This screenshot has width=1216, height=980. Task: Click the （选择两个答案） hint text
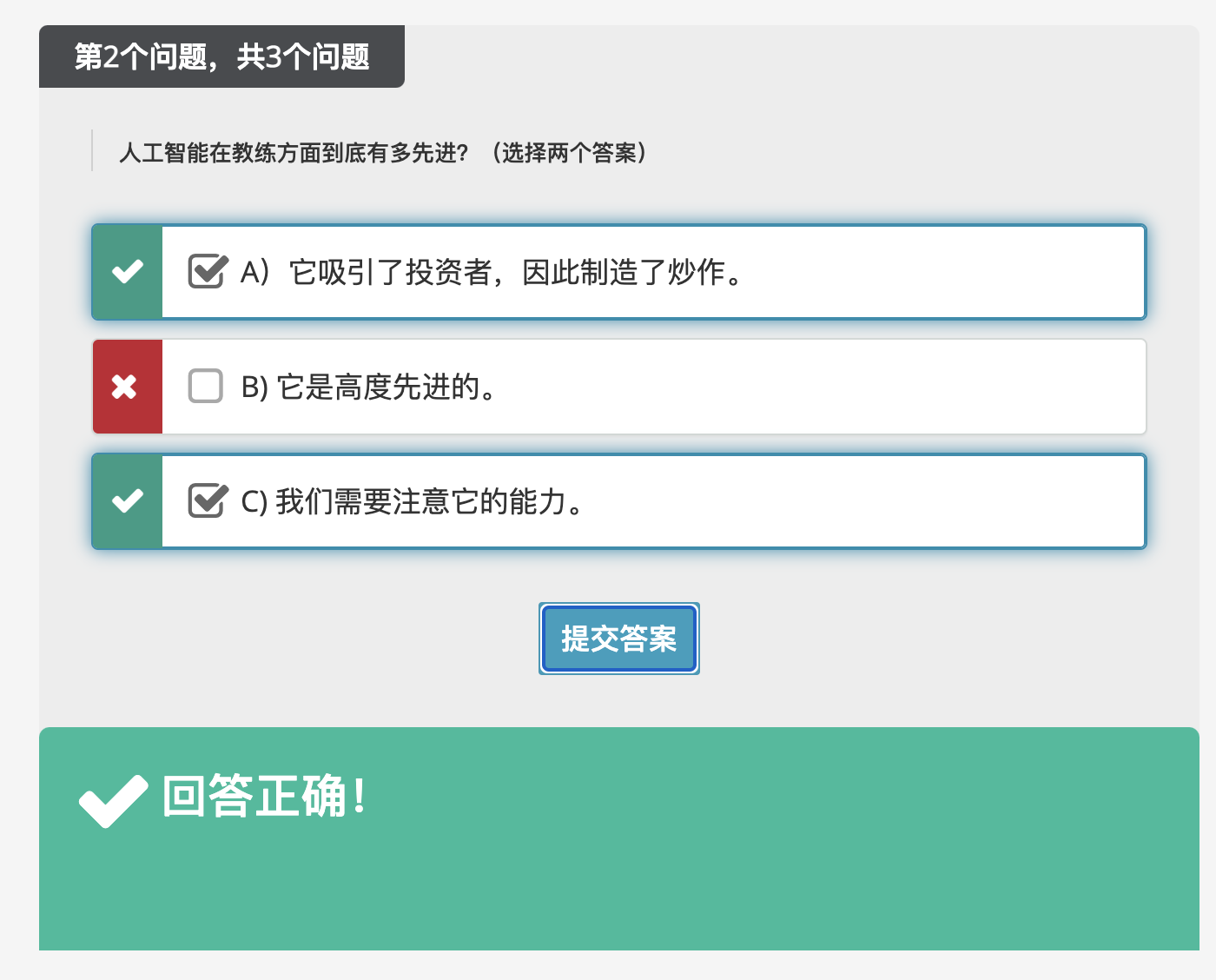click(570, 154)
